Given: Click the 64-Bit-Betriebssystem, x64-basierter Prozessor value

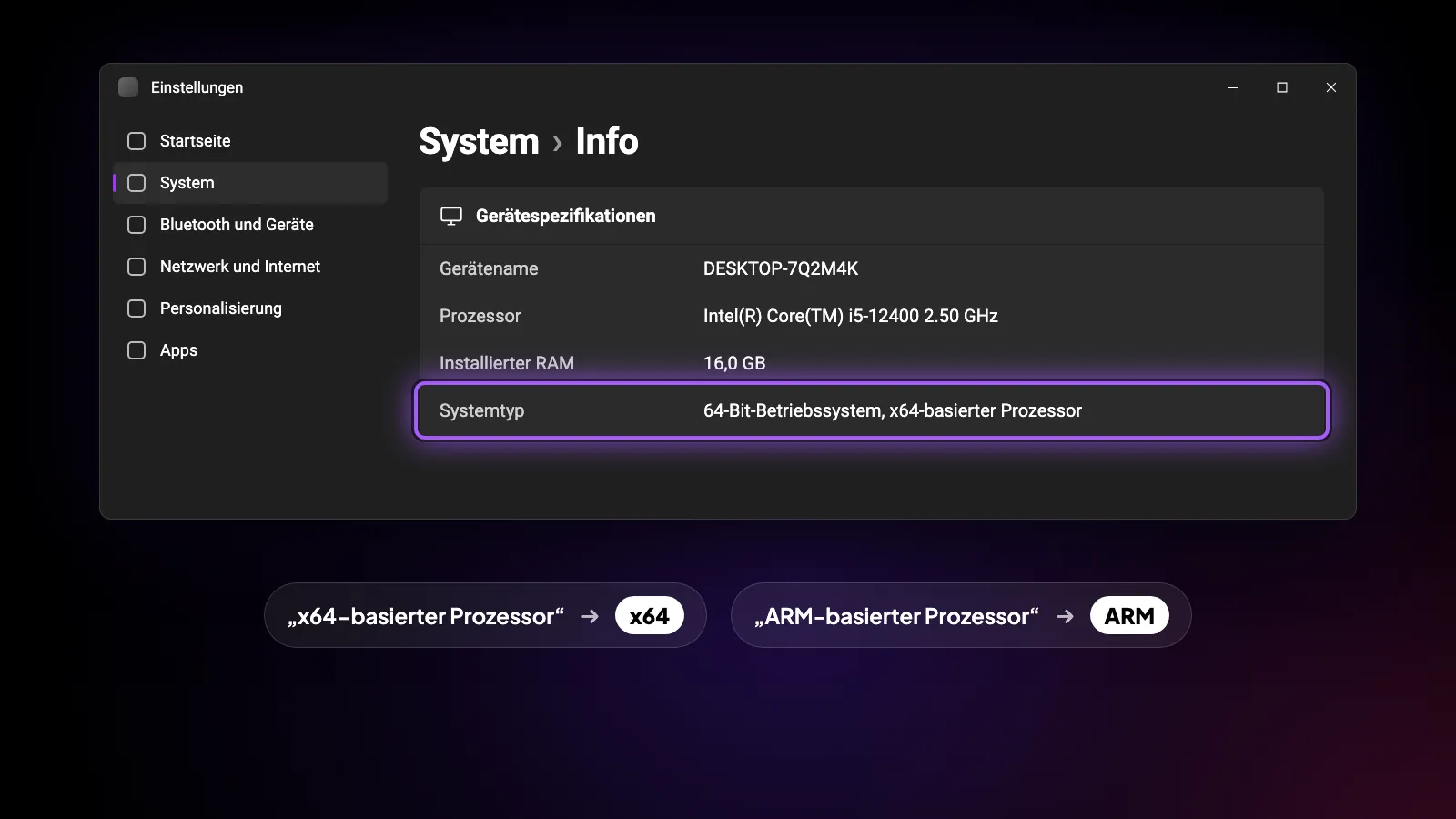Looking at the screenshot, I should coord(893,410).
